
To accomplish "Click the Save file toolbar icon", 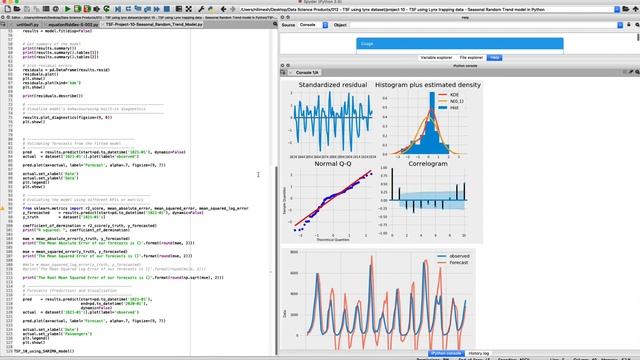I will (27, 9).
